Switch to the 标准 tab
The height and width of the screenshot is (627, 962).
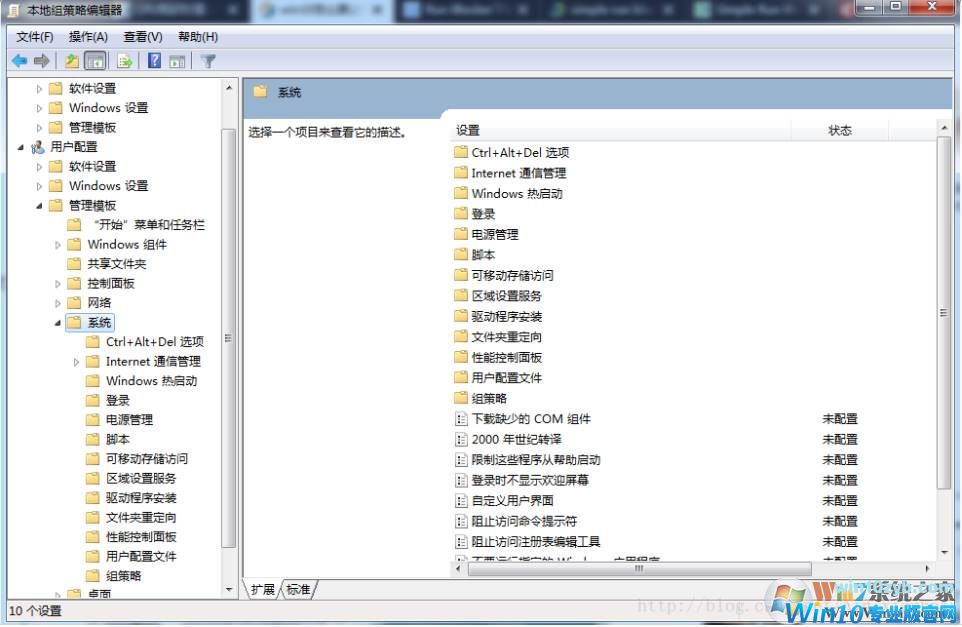click(x=298, y=589)
